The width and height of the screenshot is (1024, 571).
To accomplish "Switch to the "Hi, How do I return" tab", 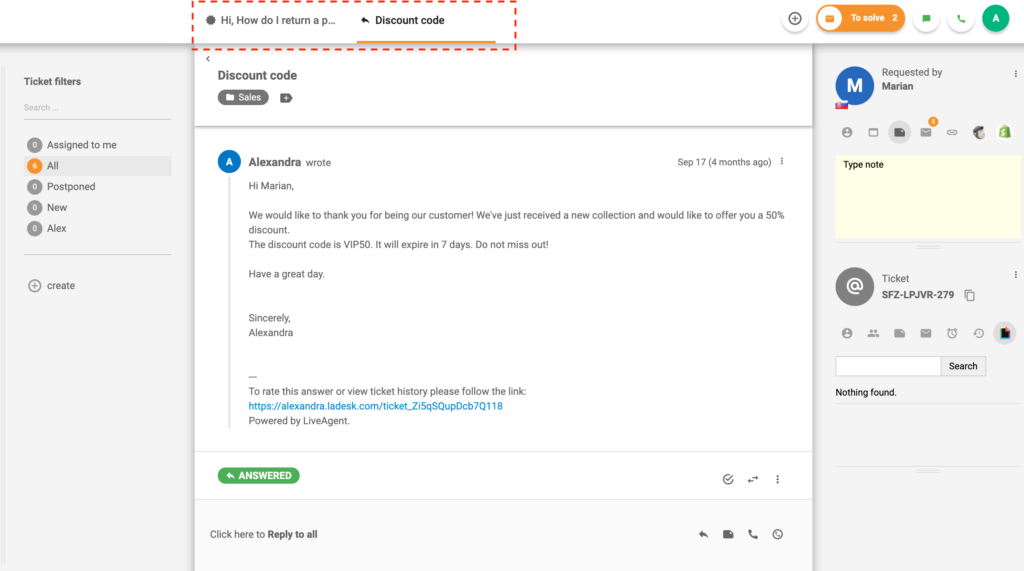I will click(x=272, y=20).
